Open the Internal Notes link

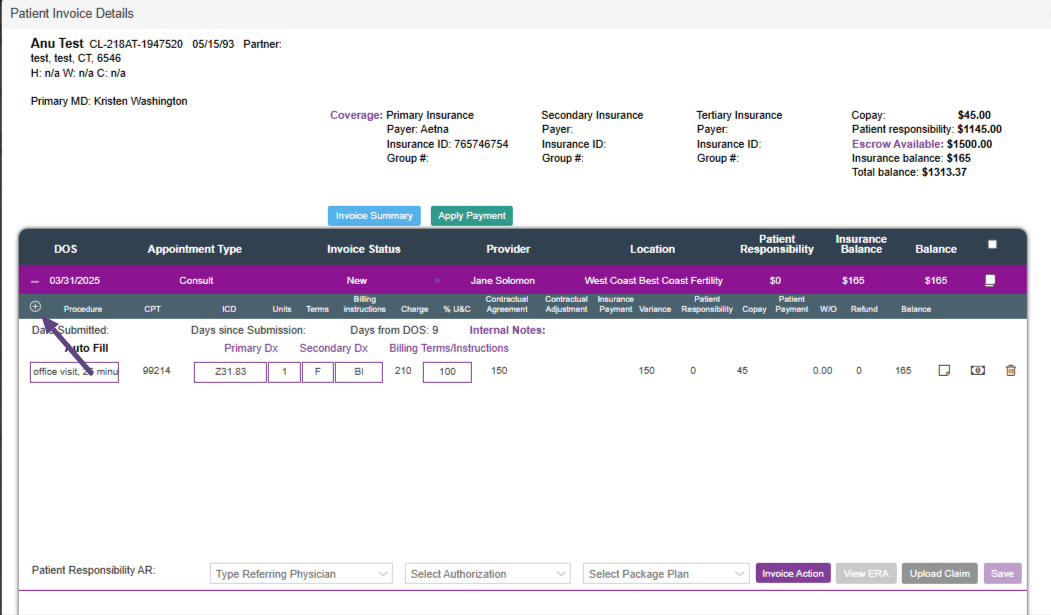click(x=507, y=330)
